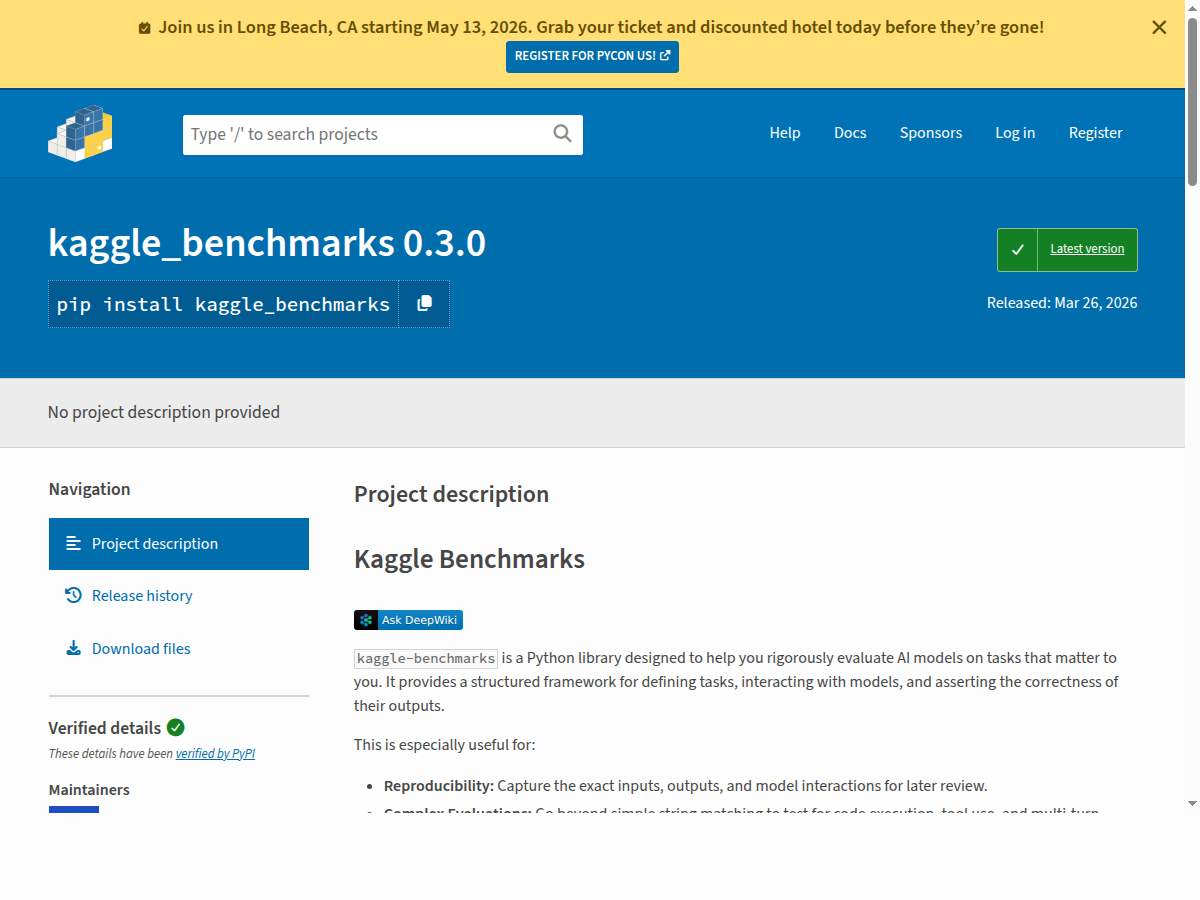
Task: Dismiss the PyCon announcement banner
Action: (1159, 27)
